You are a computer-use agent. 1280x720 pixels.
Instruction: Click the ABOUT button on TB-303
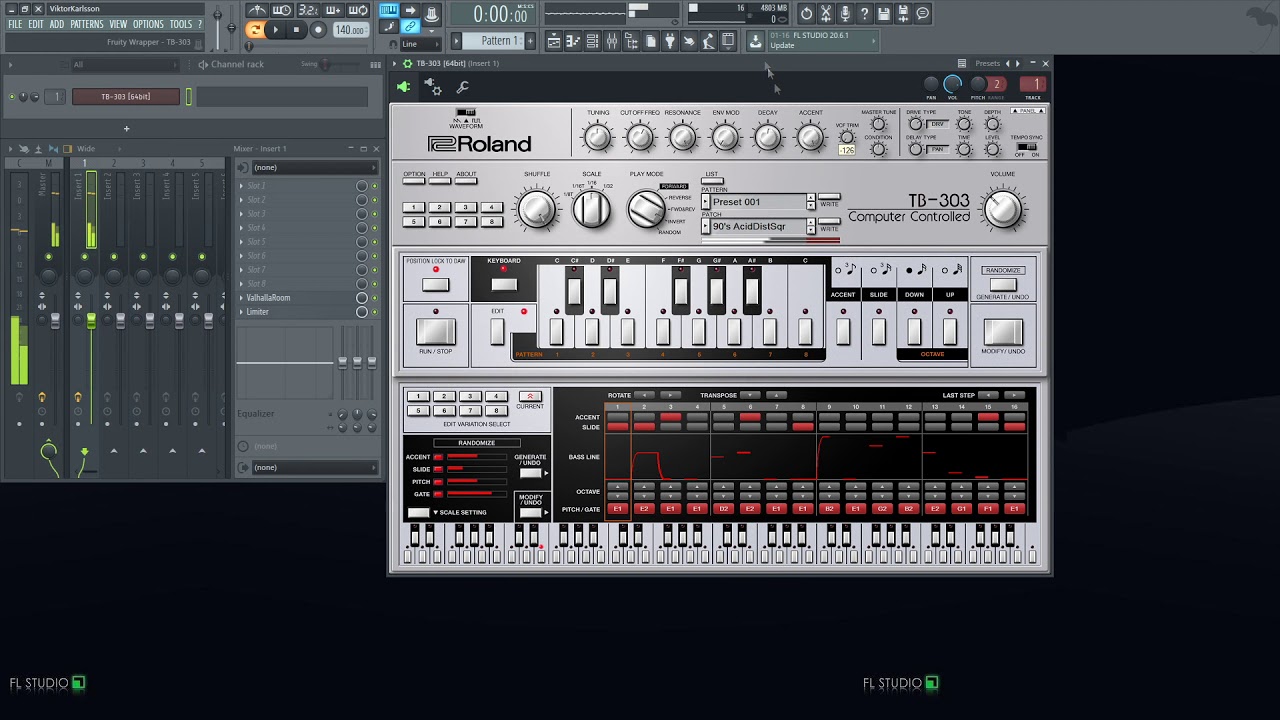(x=466, y=180)
